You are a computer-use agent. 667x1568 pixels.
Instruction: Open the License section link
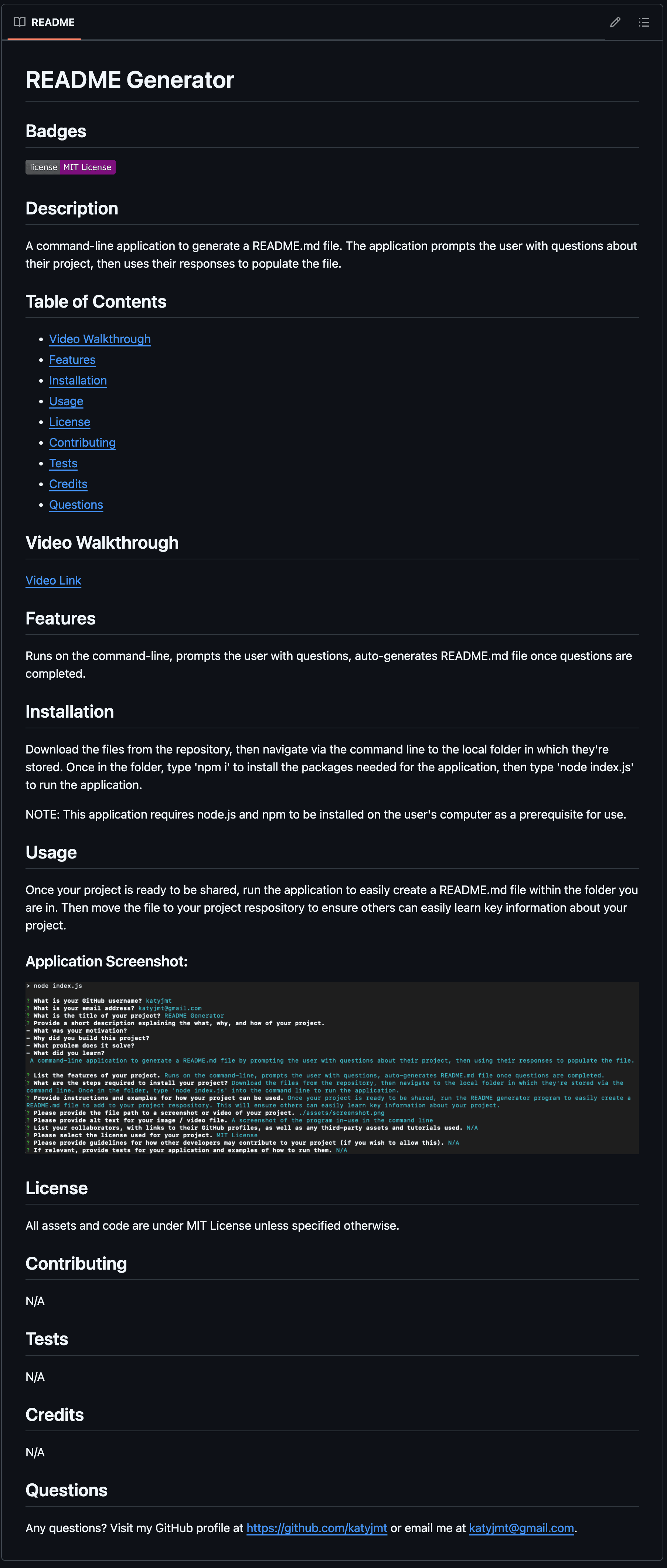pyautogui.click(x=69, y=422)
